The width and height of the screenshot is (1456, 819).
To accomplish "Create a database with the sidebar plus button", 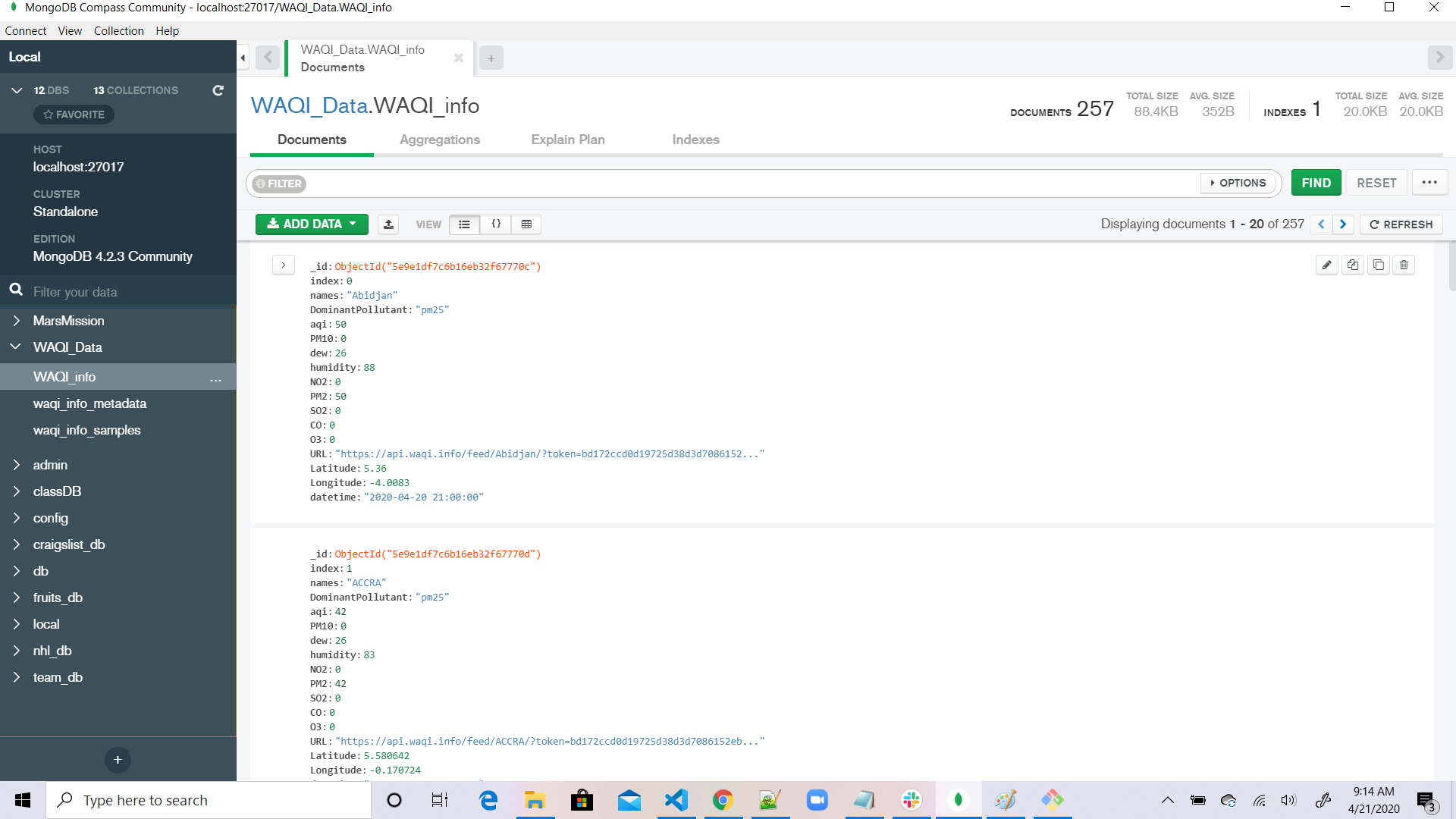I will pyautogui.click(x=118, y=760).
